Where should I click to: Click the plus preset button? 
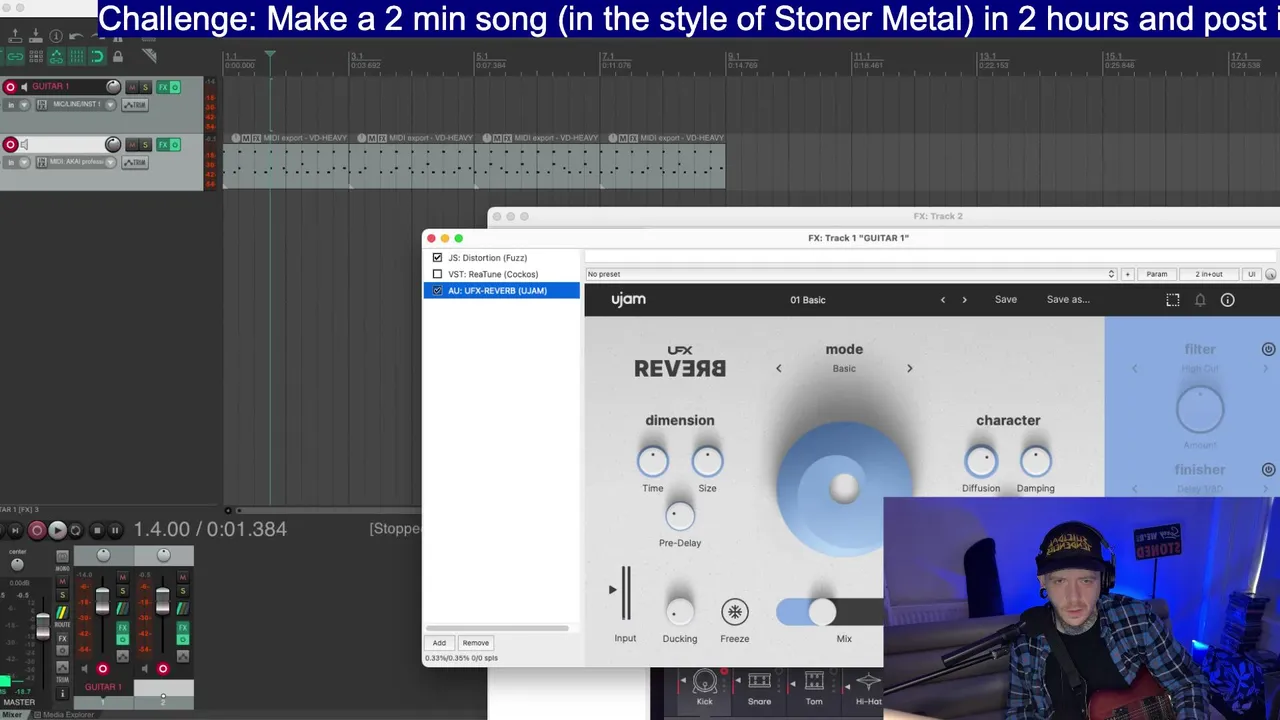1127,274
